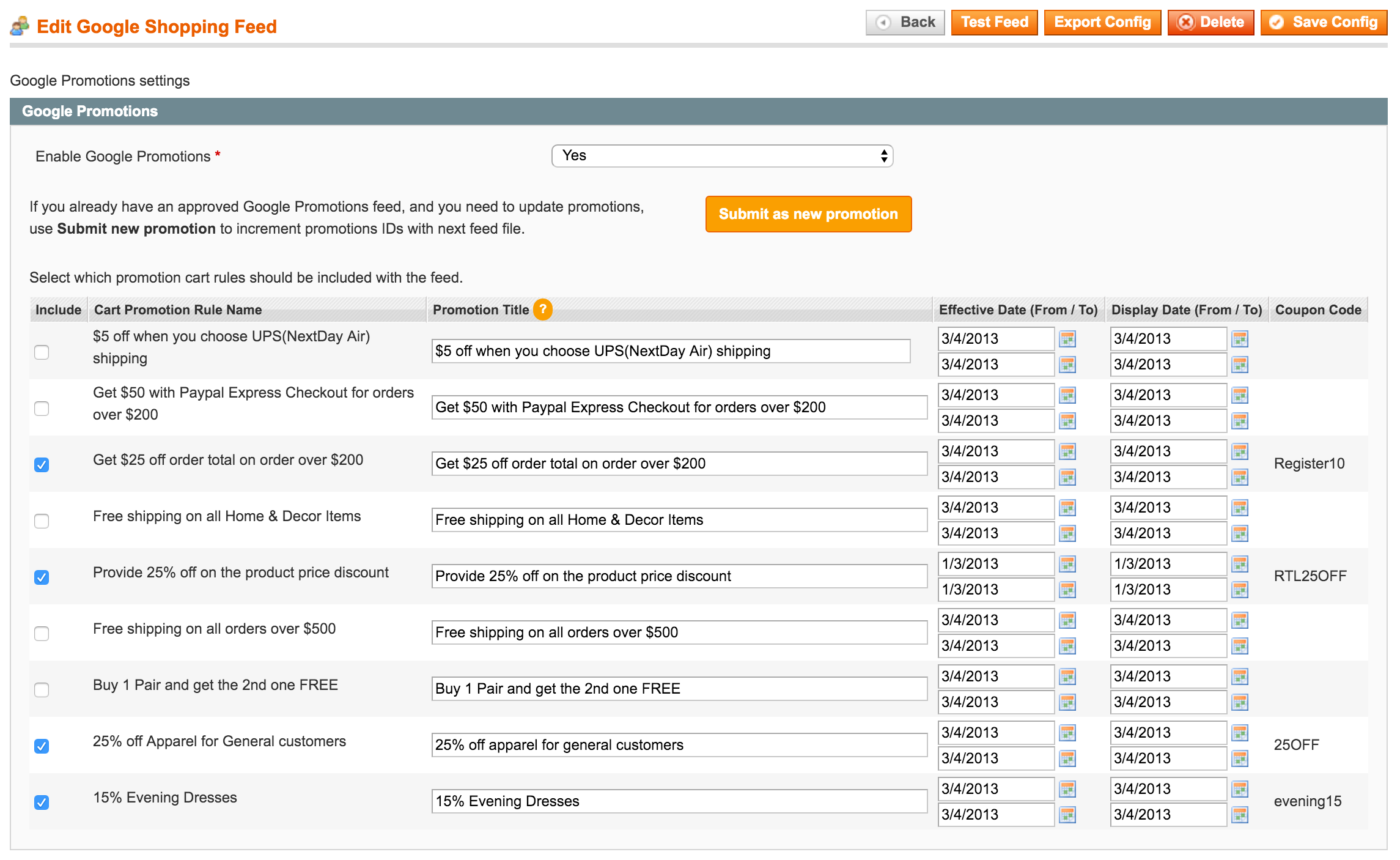Image resolution: width=1400 pixels, height=860 pixels.
Task: Open calendar for Paypal Express effective from date
Action: [x=1067, y=395]
